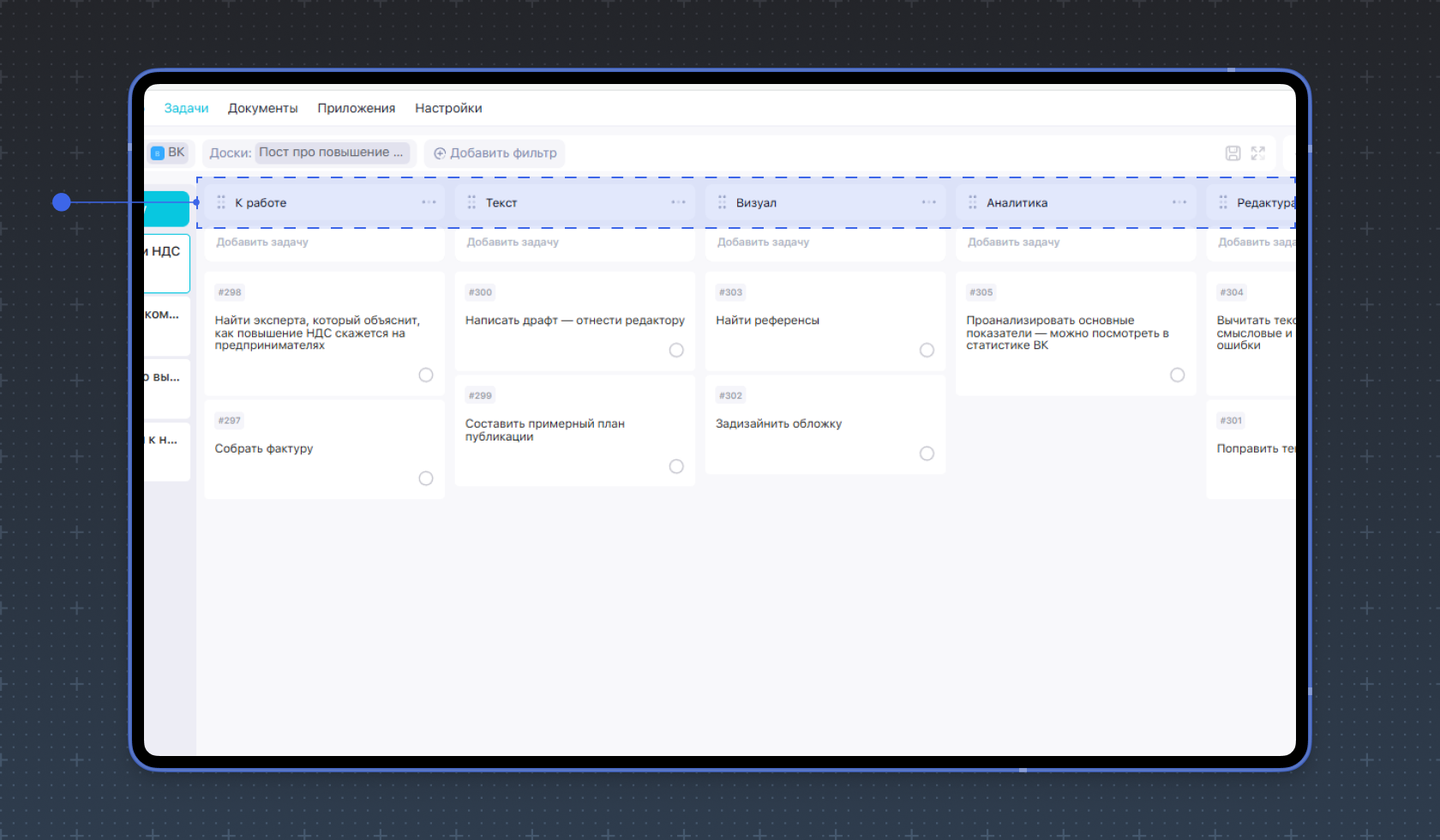Click task ID tag #302
Viewport: 1440px width, 840px height.
coord(731,396)
